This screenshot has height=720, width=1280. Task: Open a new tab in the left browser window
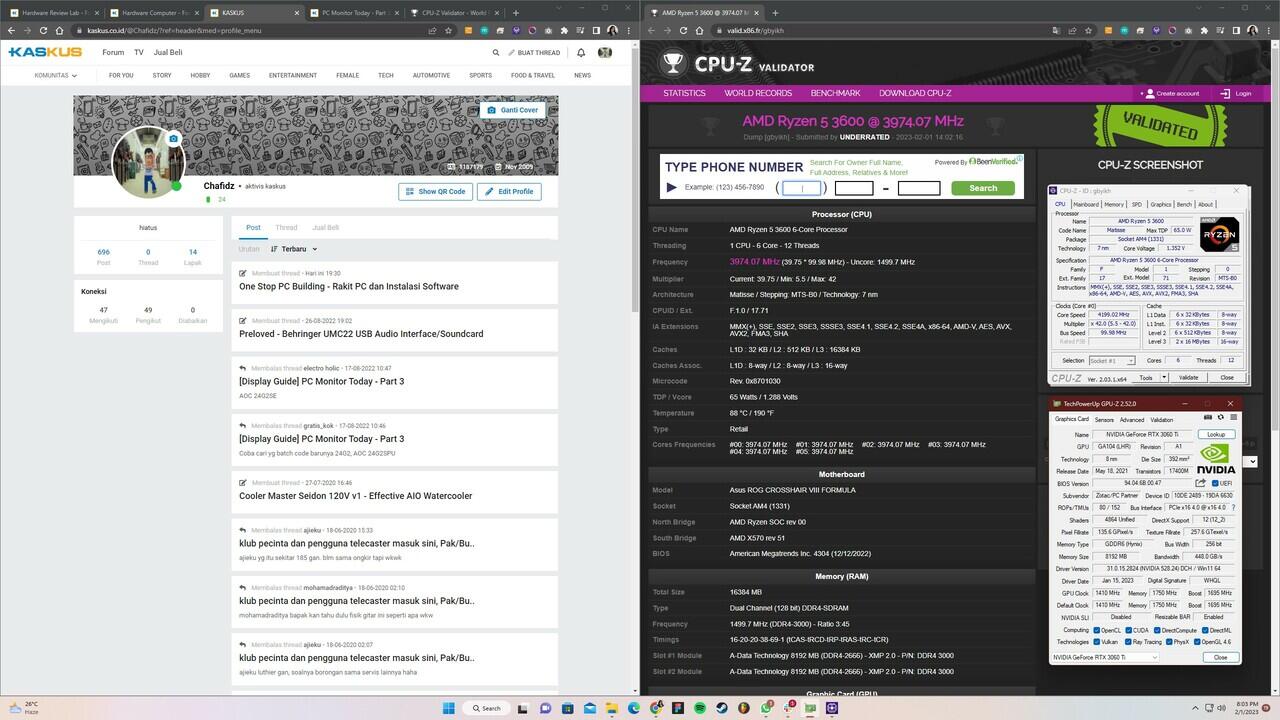516,13
